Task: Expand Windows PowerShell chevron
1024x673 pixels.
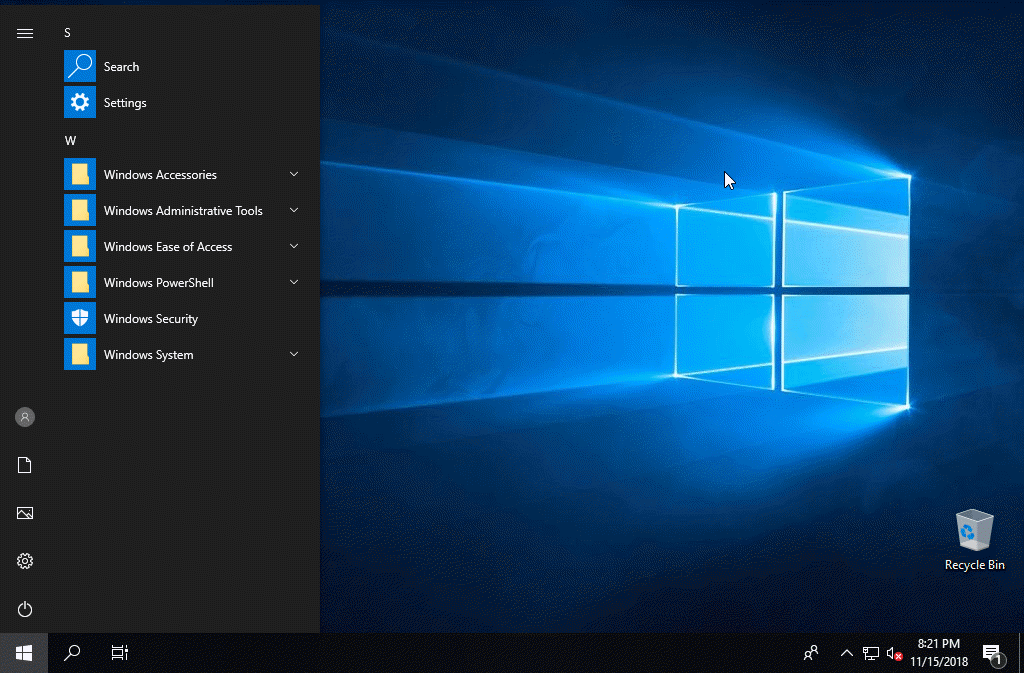Action: 294,282
